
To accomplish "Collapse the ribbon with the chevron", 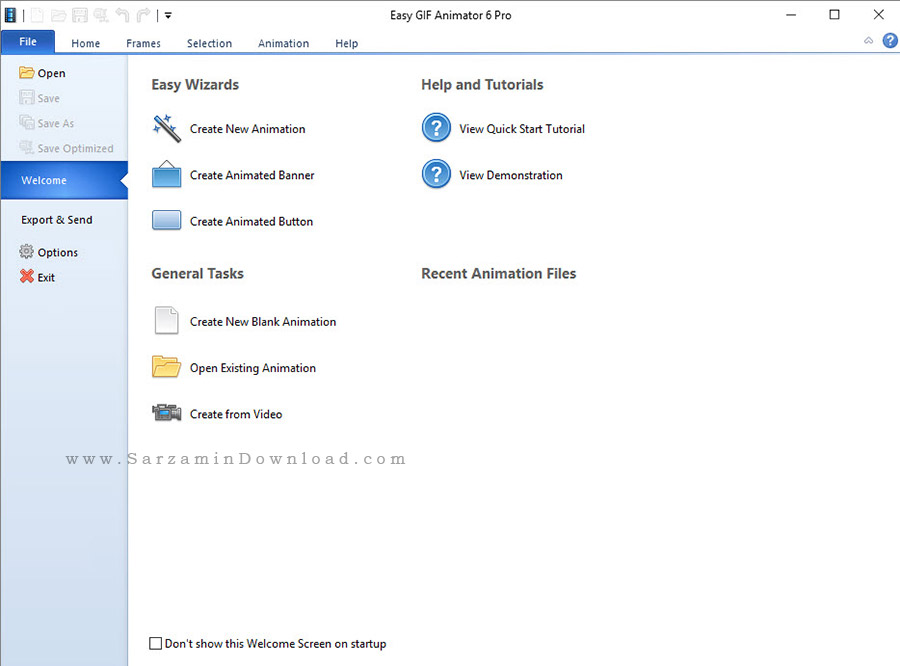I will (868, 40).
